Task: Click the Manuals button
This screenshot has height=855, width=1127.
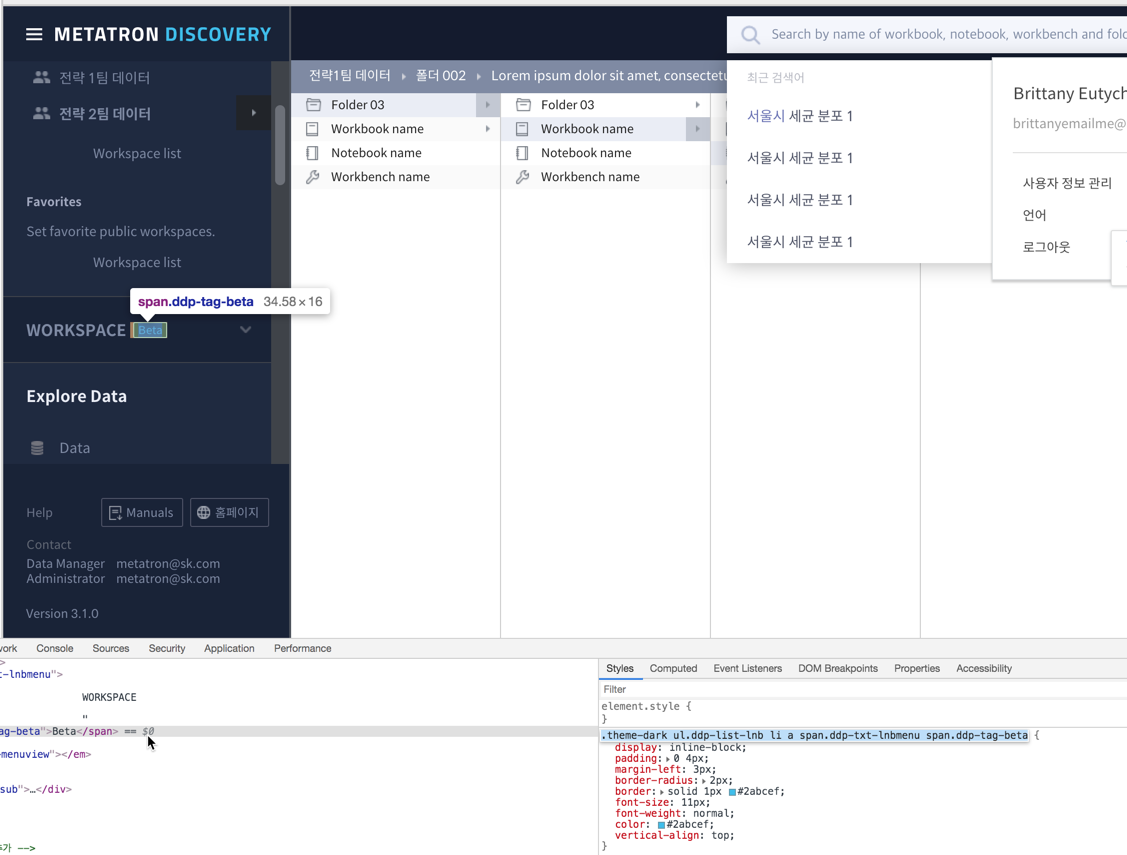Action: [142, 512]
